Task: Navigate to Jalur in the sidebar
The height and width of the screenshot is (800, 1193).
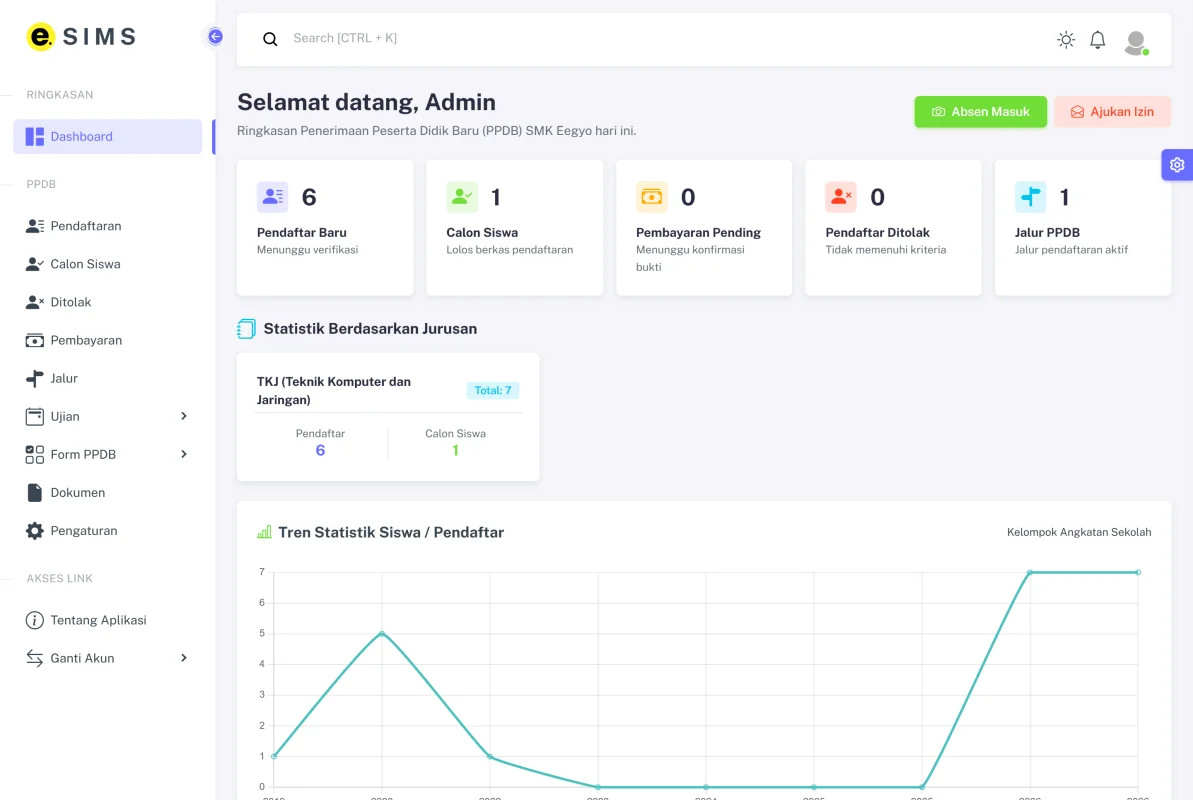Action: click(x=107, y=378)
